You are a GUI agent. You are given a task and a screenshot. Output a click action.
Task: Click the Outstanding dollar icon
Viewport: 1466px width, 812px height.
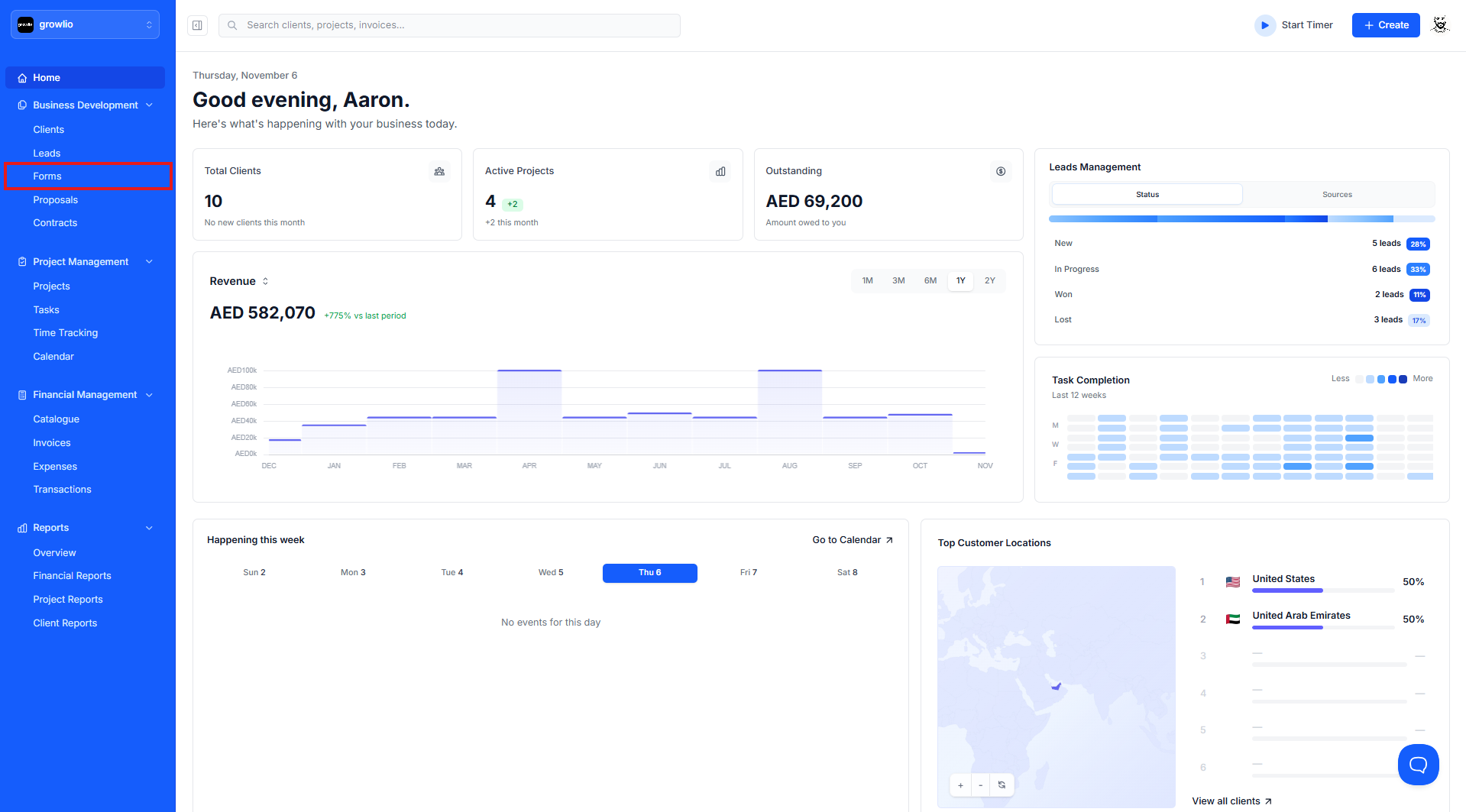coord(1001,171)
